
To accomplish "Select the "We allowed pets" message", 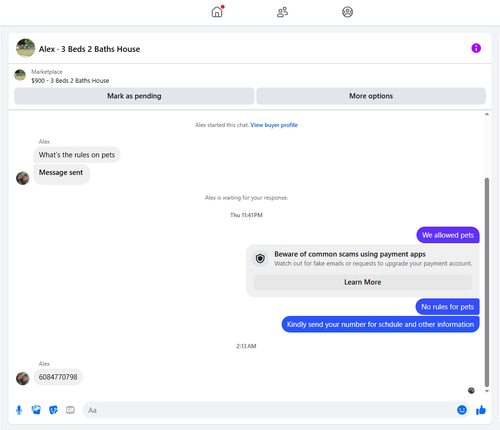I will [448, 235].
